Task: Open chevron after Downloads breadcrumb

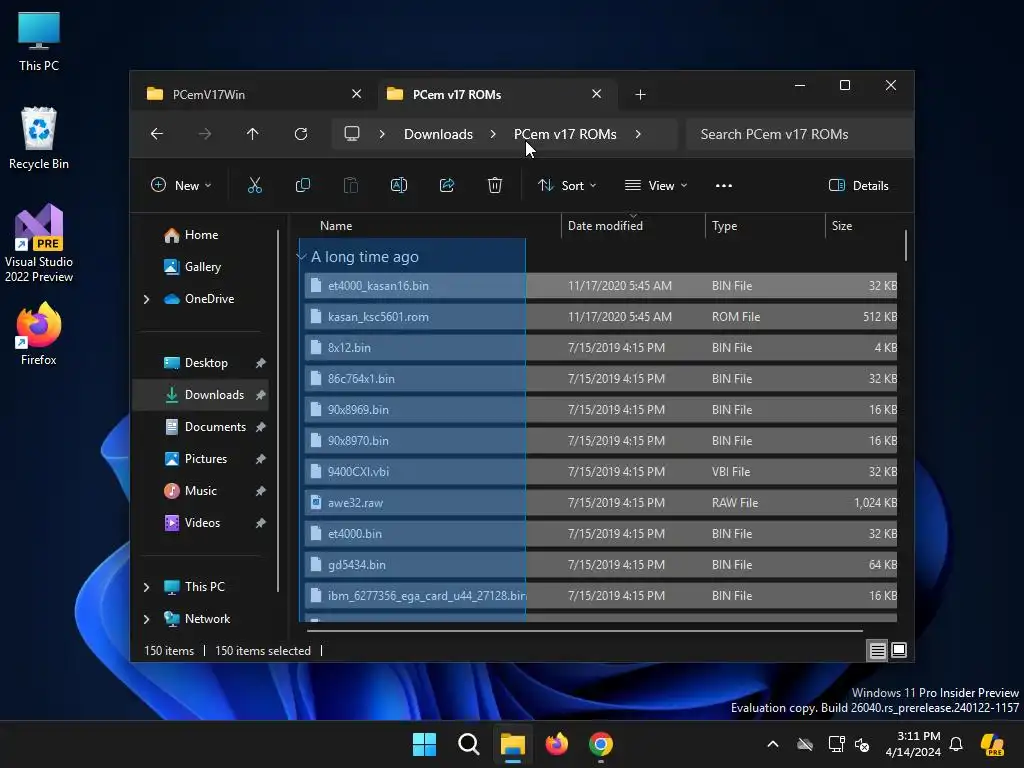Action: tap(493, 134)
